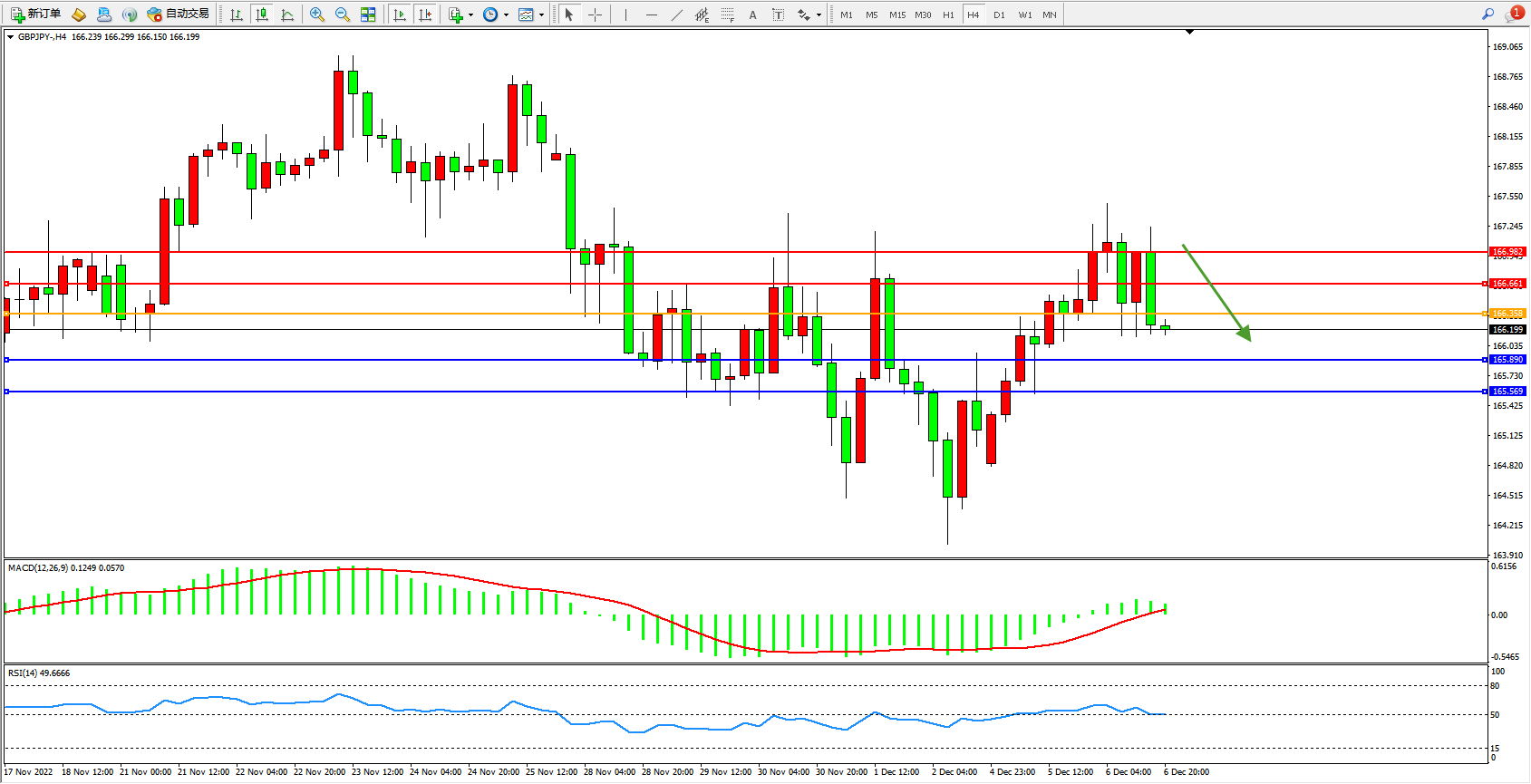Click the New Order (新订单) button
This screenshot has width=1531, height=784.
(36, 15)
